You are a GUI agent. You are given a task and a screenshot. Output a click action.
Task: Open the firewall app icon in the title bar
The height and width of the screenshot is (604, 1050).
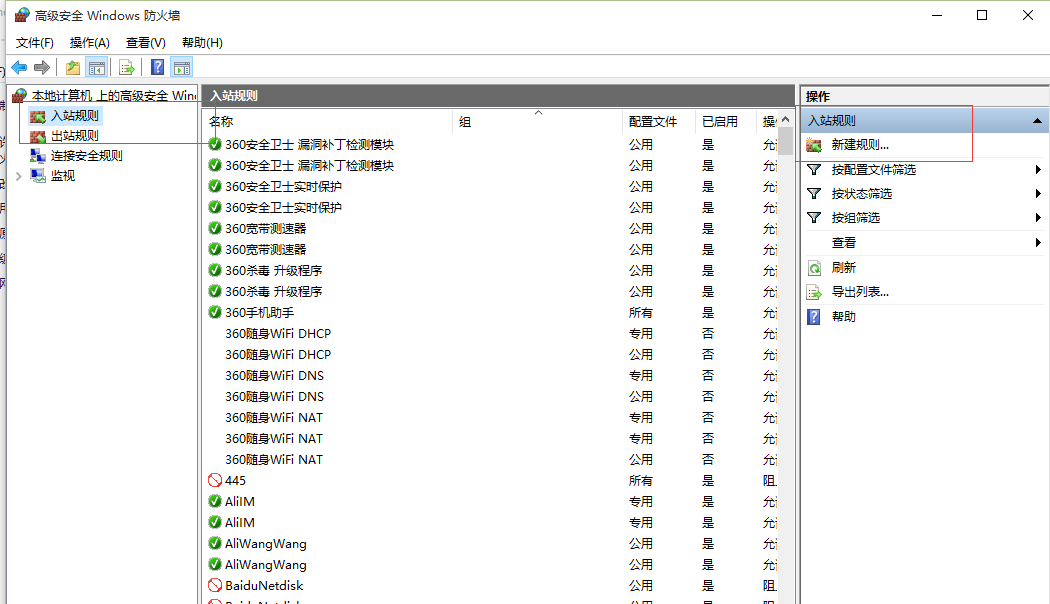coord(22,15)
